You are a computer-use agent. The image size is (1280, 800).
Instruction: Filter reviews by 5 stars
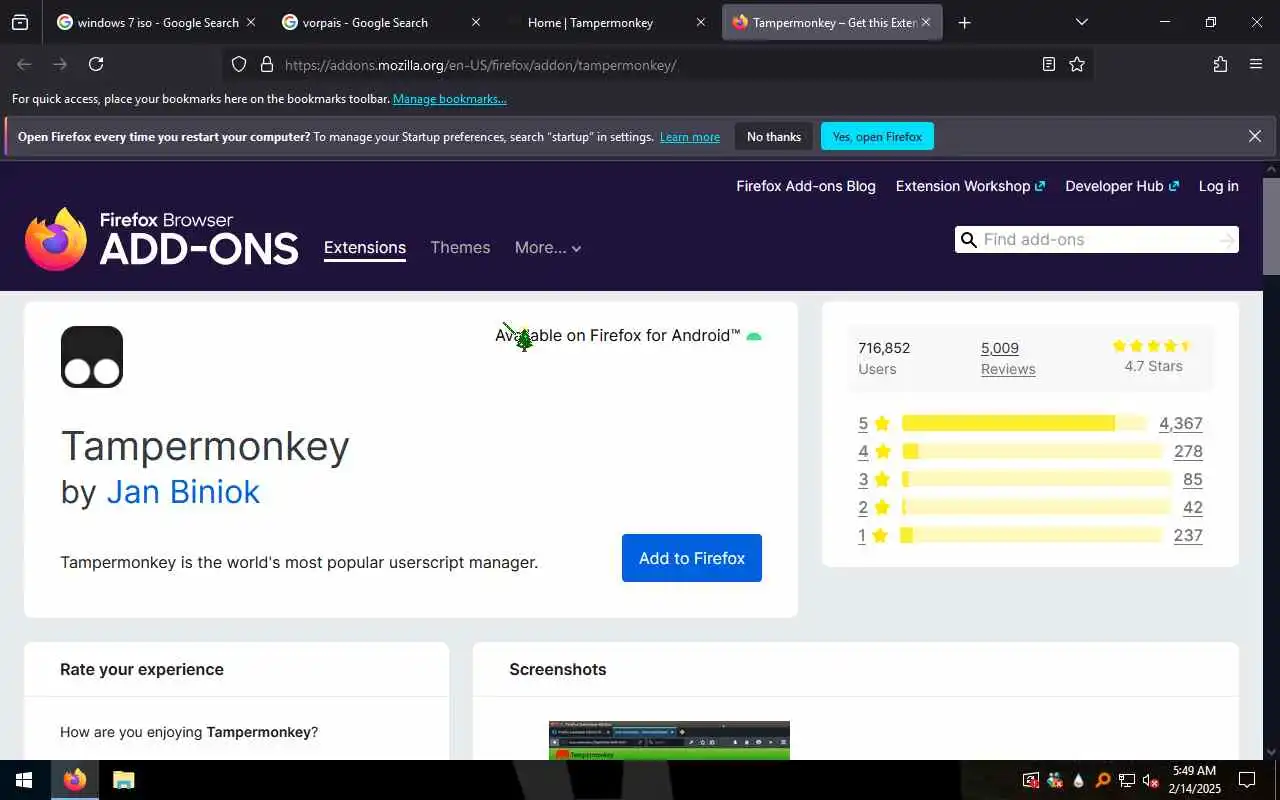point(874,423)
